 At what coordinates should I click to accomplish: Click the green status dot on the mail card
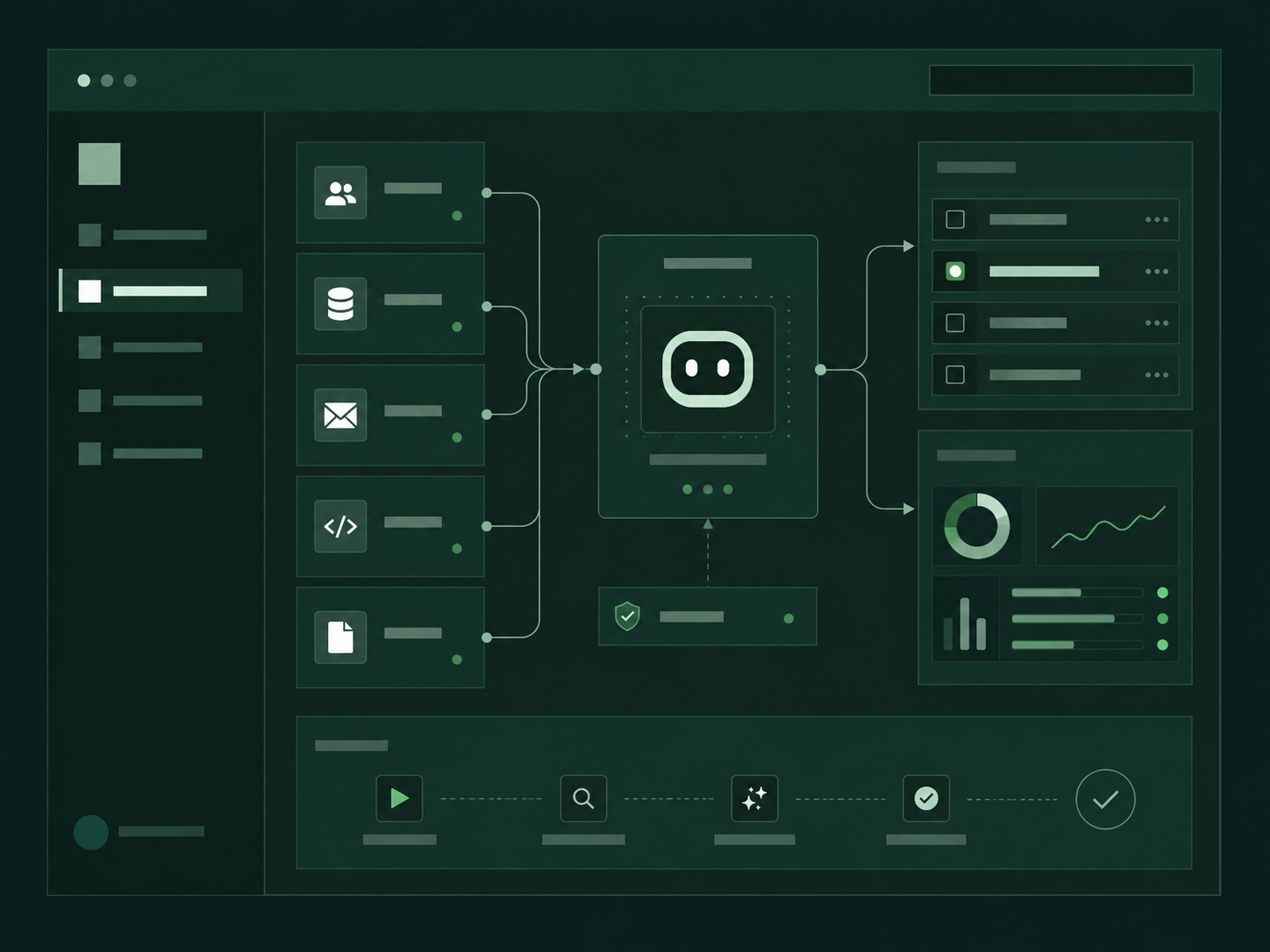tap(457, 437)
